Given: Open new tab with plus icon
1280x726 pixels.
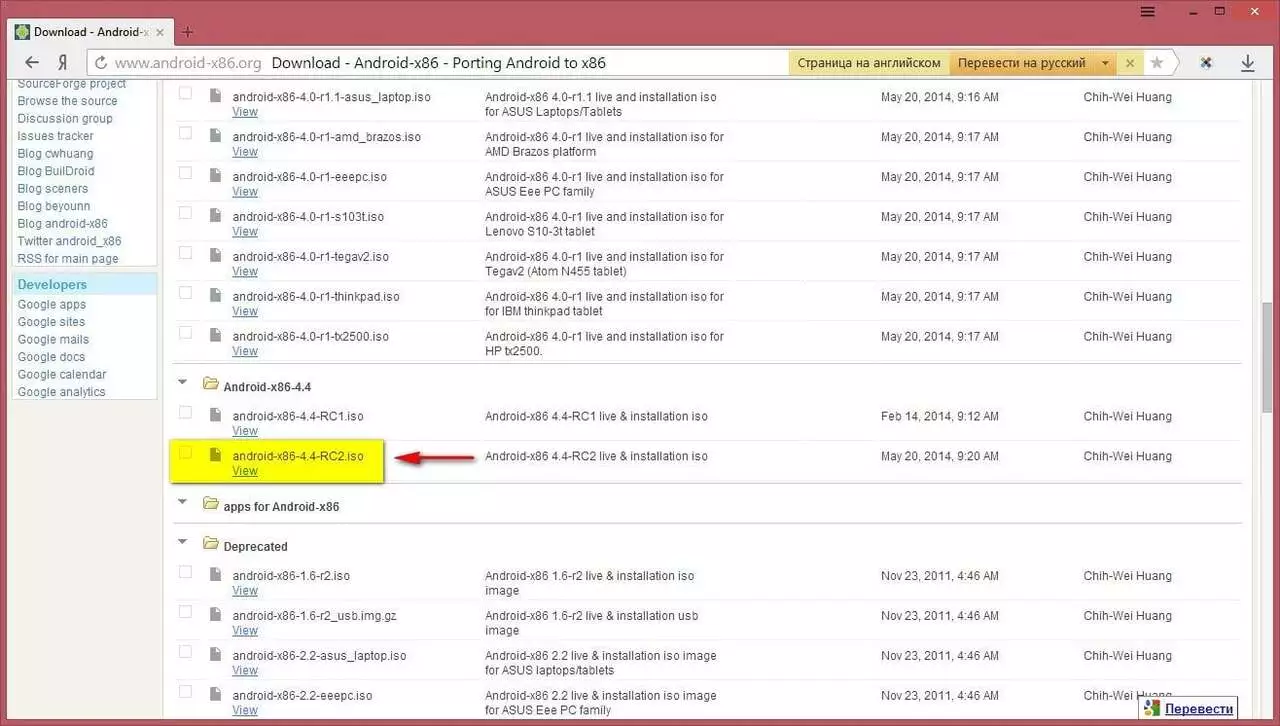Looking at the screenshot, I should 187,32.
